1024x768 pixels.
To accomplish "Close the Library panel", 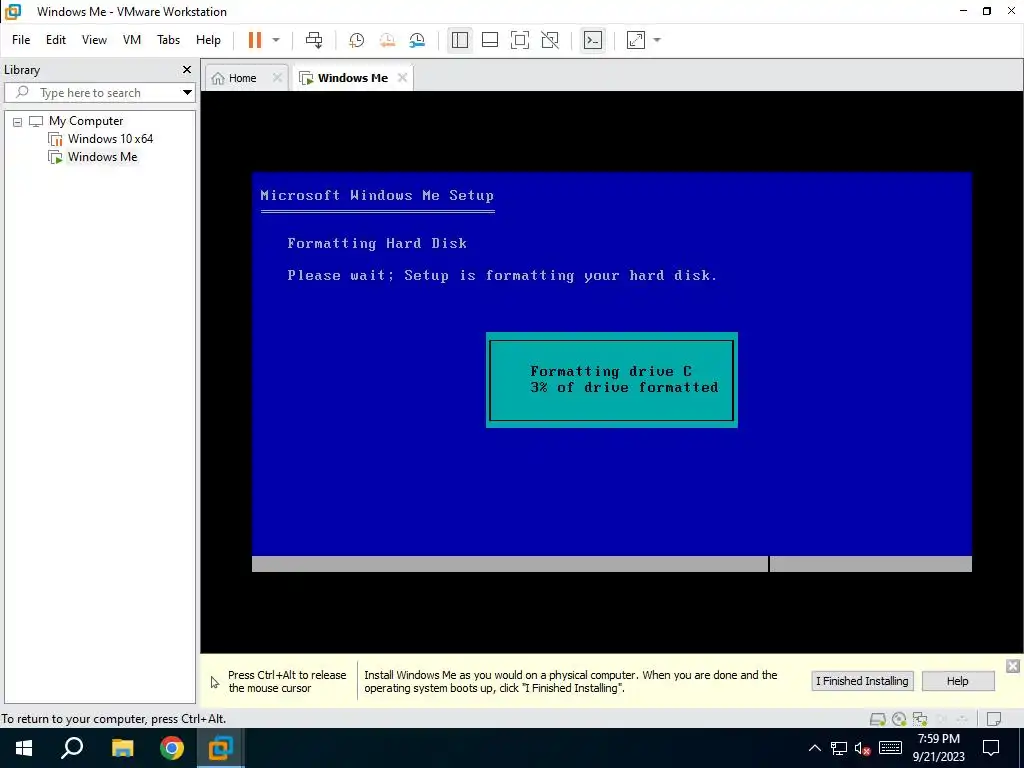I will point(187,69).
